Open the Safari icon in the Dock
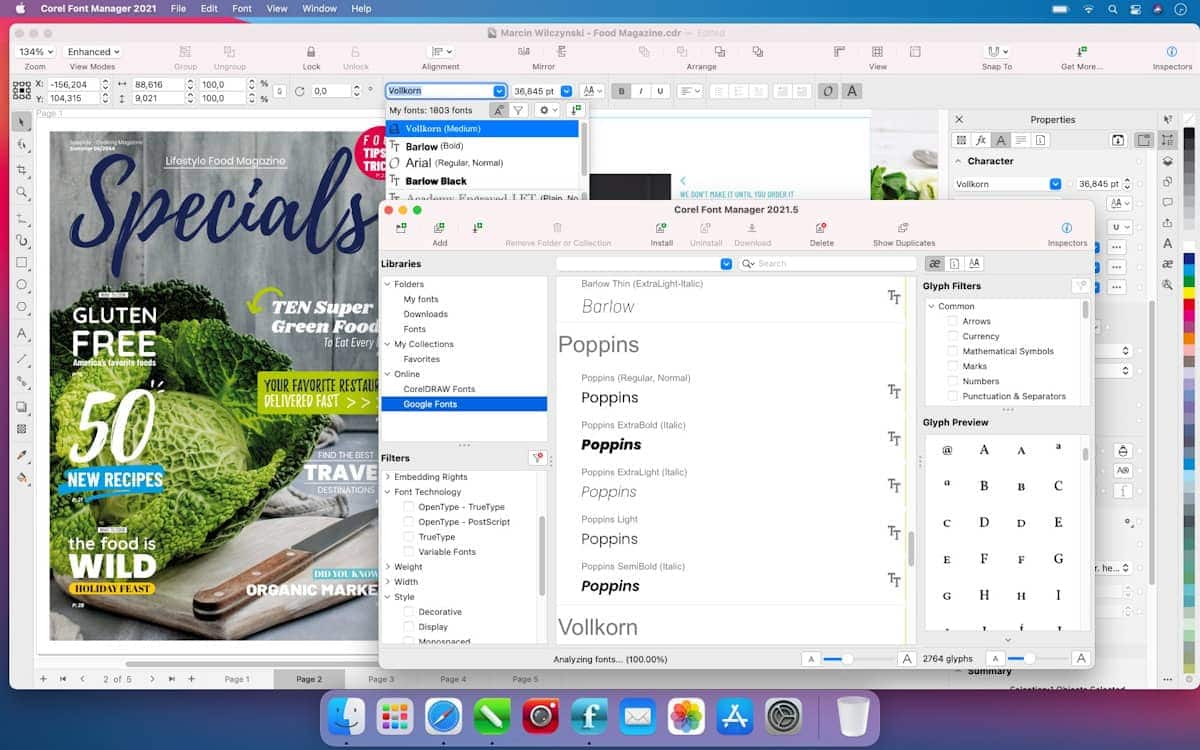1200x750 pixels. coord(443,717)
